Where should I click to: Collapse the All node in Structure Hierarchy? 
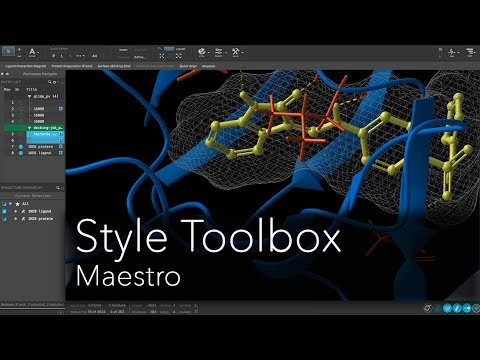point(11,204)
